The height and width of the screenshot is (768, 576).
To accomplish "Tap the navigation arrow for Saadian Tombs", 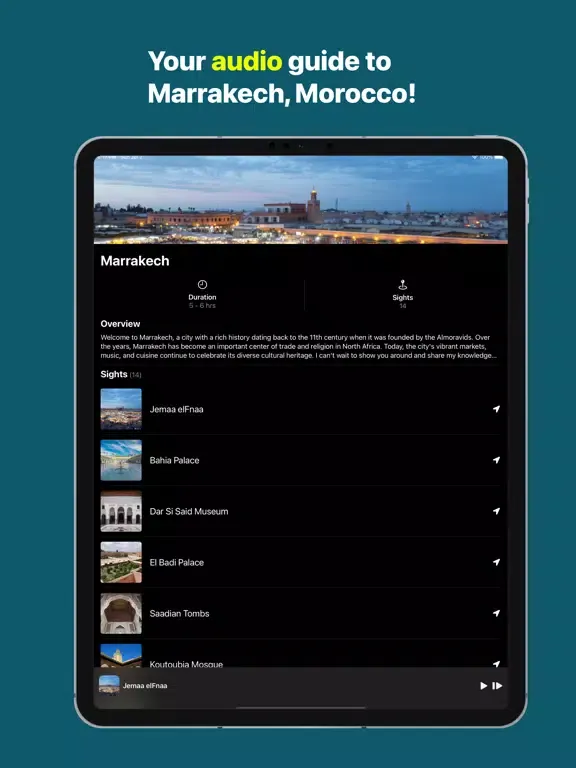I will click(496, 613).
